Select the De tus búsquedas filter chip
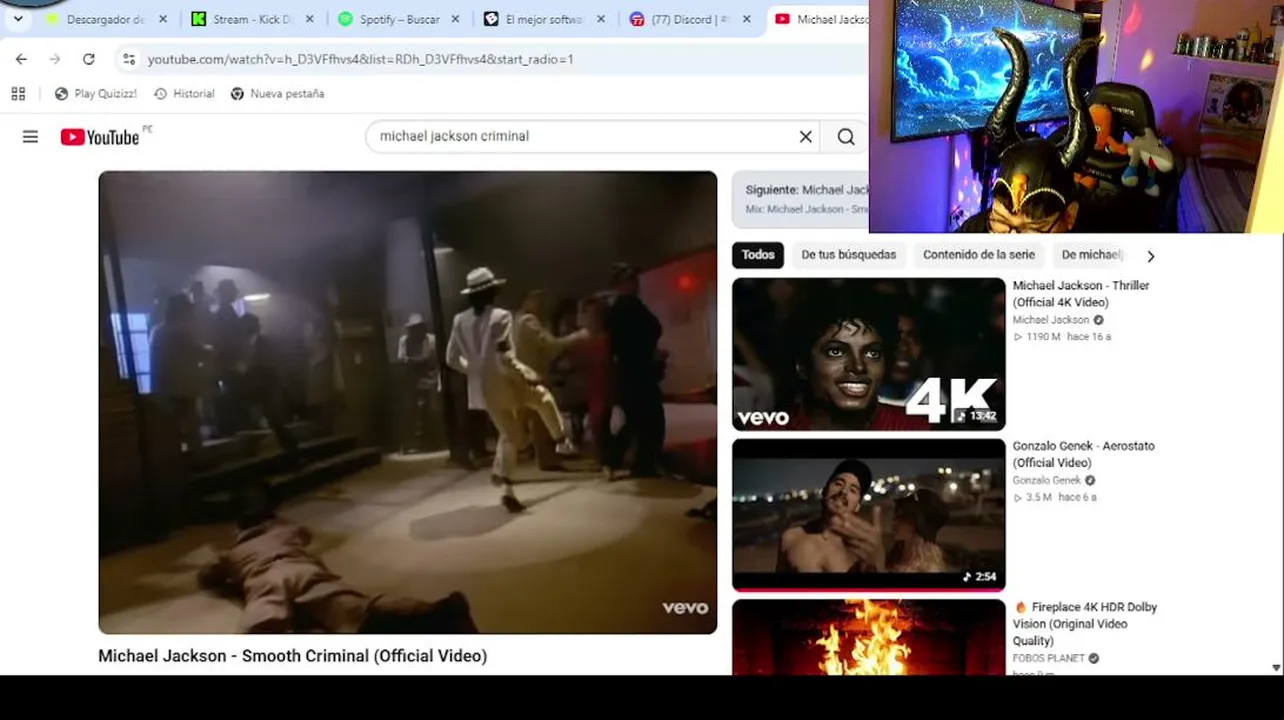 coord(849,255)
